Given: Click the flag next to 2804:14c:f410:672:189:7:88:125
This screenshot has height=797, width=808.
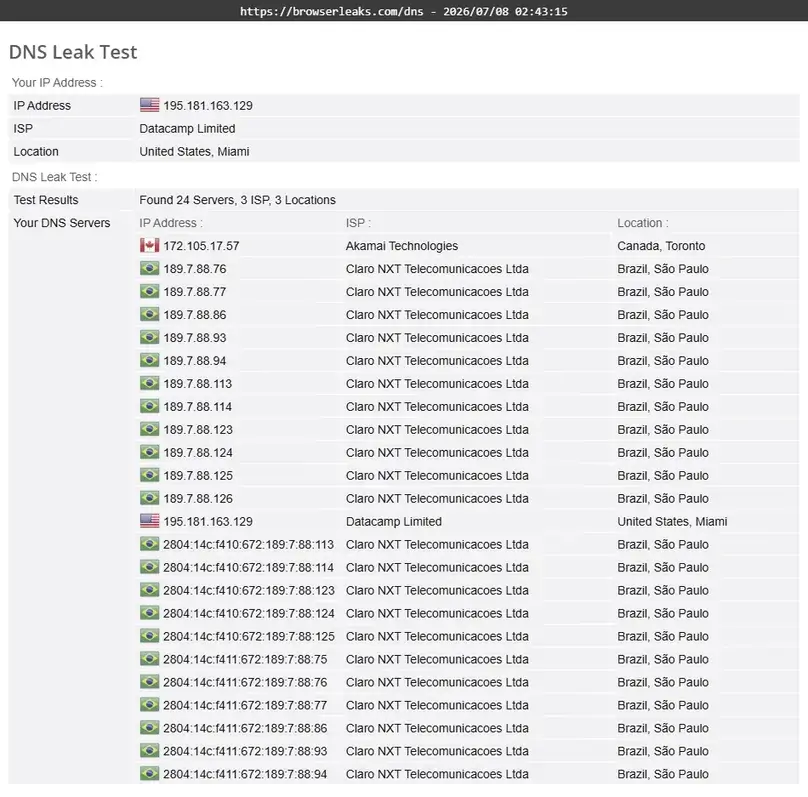Looking at the screenshot, I should (149, 636).
